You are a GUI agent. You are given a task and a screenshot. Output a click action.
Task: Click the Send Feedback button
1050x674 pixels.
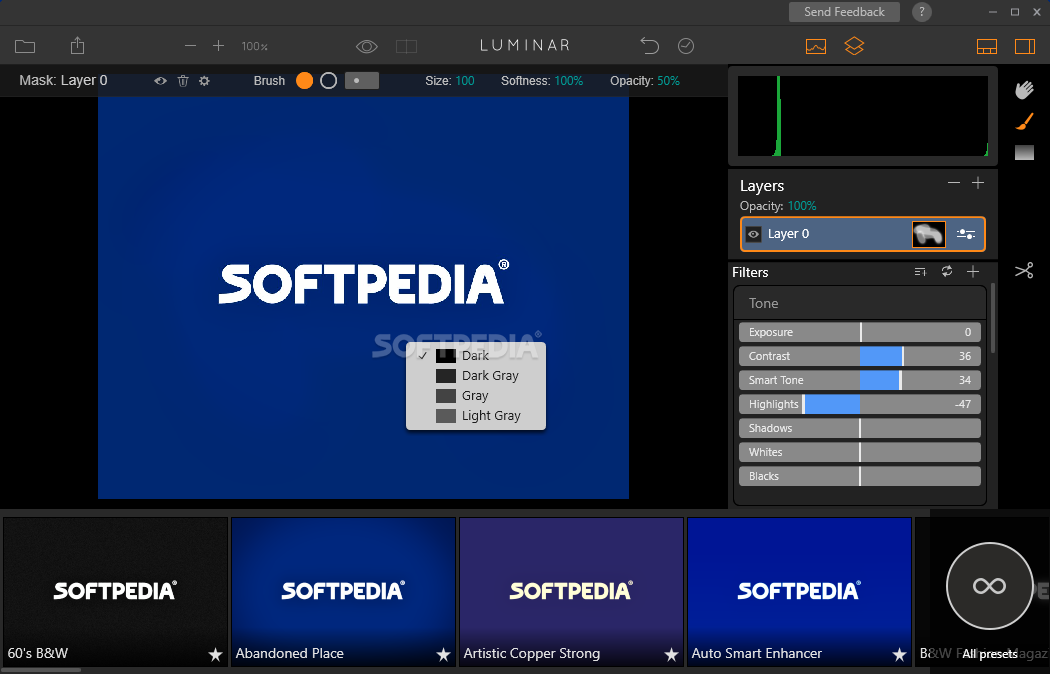844,12
